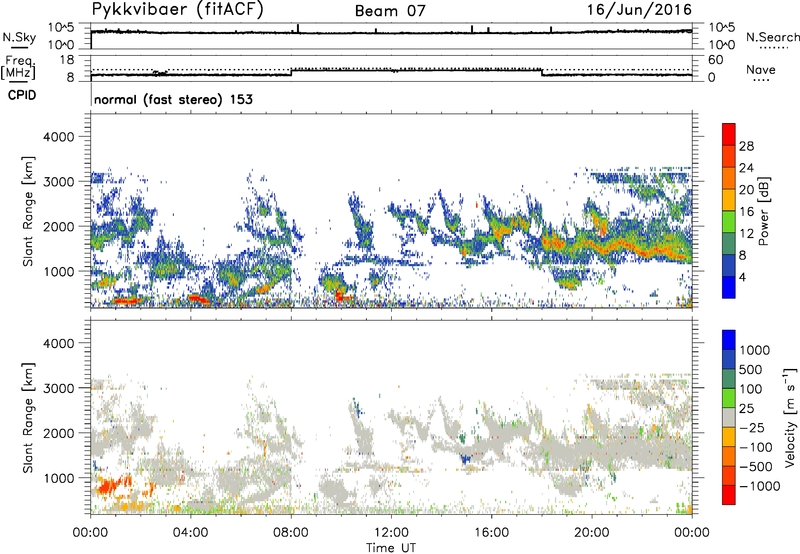Click 'Slant Range [km]' label of the velocity panel
Viewport: 800px width, 554px height.
pyautogui.click(x=28, y=417)
